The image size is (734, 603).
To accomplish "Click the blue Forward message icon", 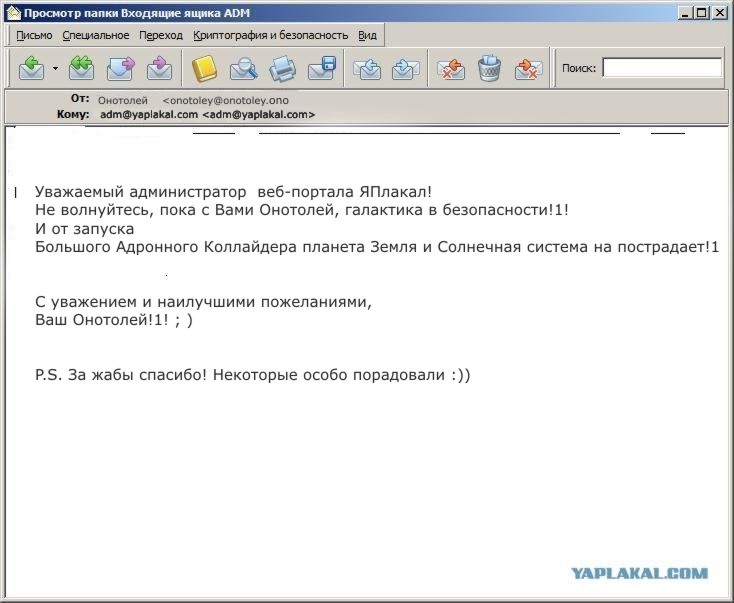I will pyautogui.click(x=121, y=68).
